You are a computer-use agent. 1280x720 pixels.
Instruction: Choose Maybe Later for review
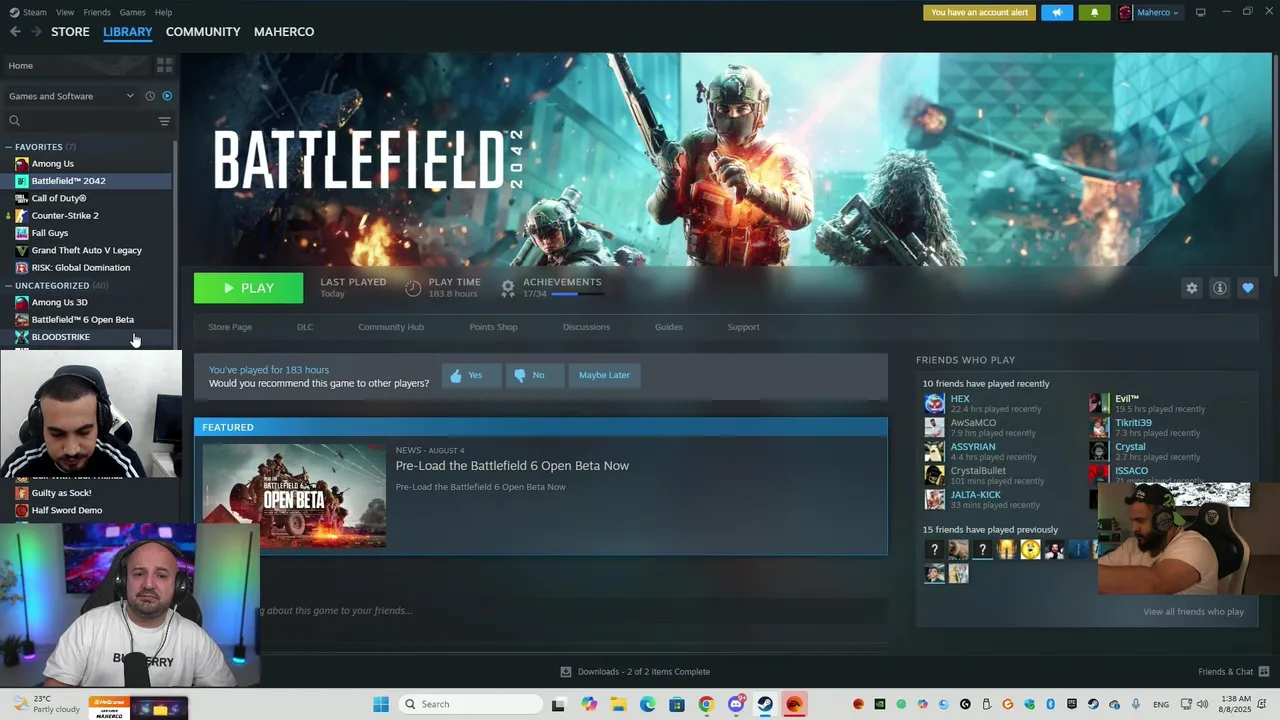604,375
